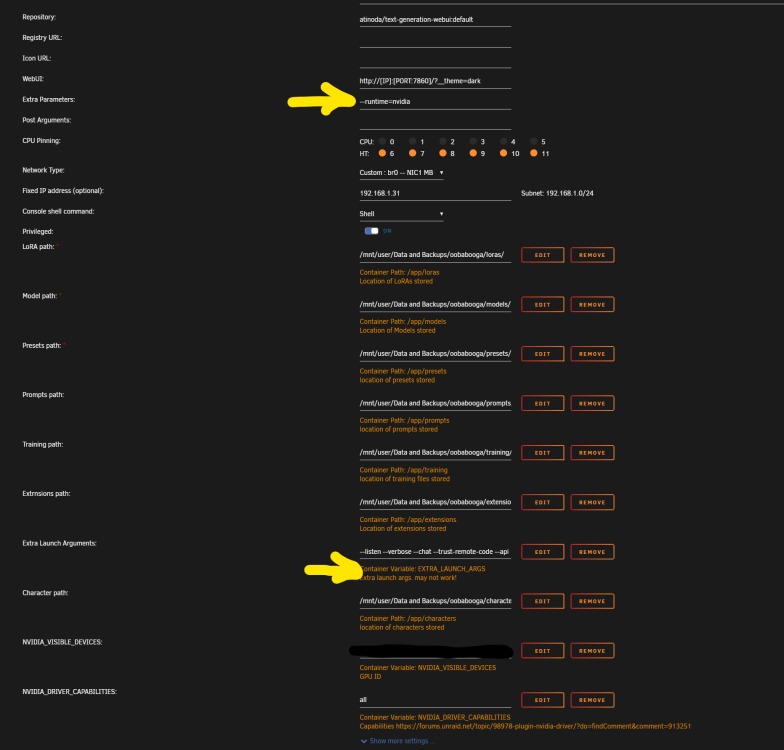Screen dimensions: 784x750
Task: Remove NVIDIA_DRIVER_CAPABILITIES variable
Action: point(592,700)
